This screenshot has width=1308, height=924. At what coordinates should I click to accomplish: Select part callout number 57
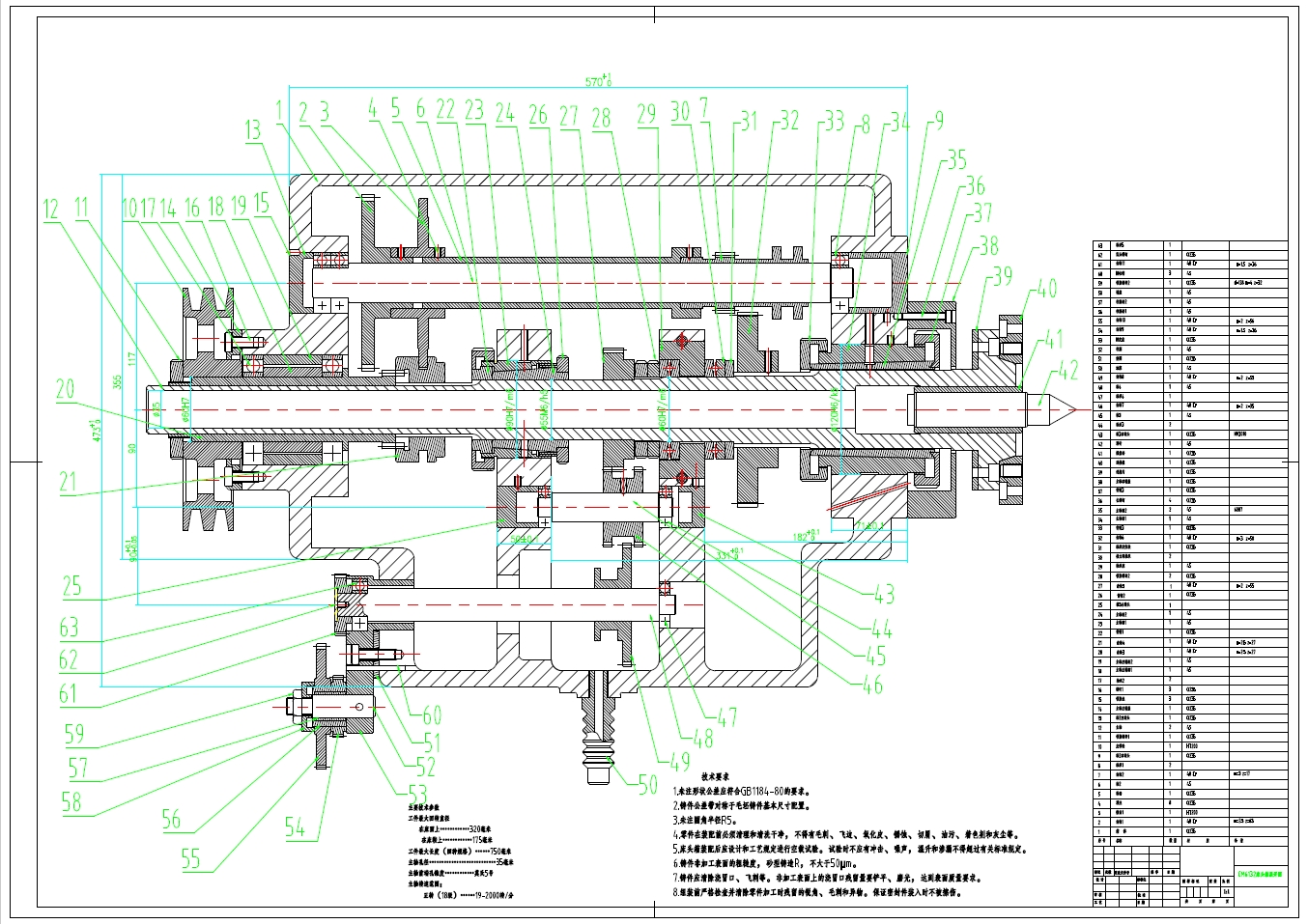77,769
